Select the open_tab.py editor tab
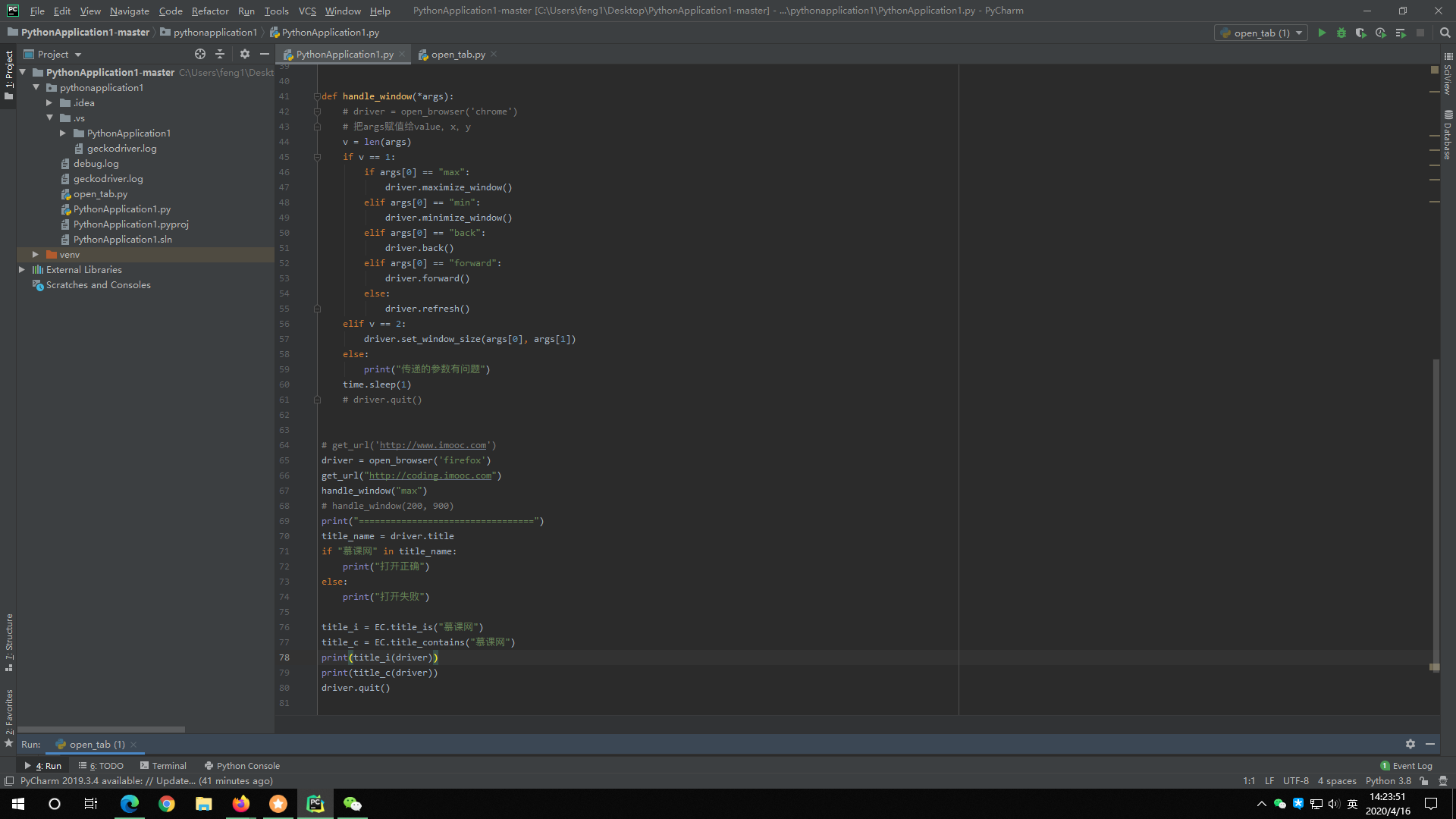 tap(457, 54)
